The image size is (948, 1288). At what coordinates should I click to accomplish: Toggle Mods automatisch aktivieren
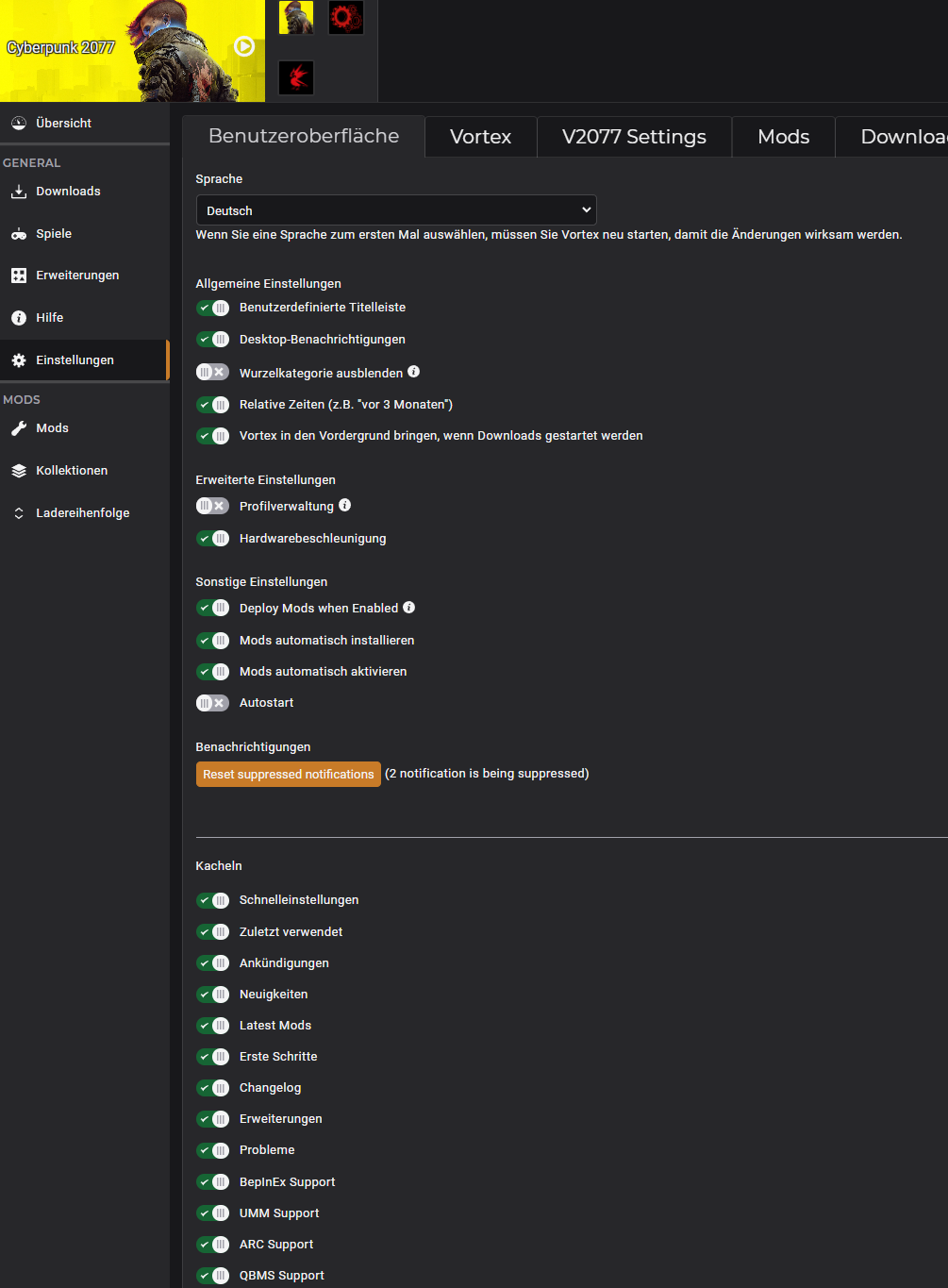click(212, 672)
